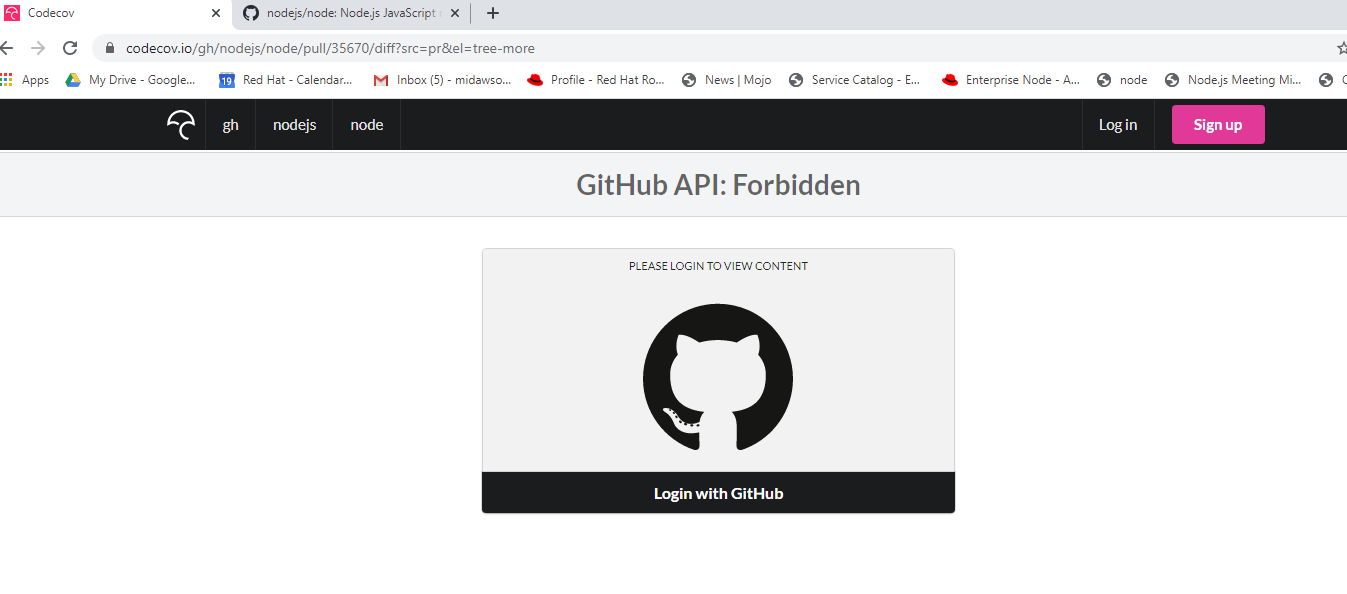The height and width of the screenshot is (594, 1347).
Task: Open Profile - Red Hat bookmark
Action: point(596,80)
